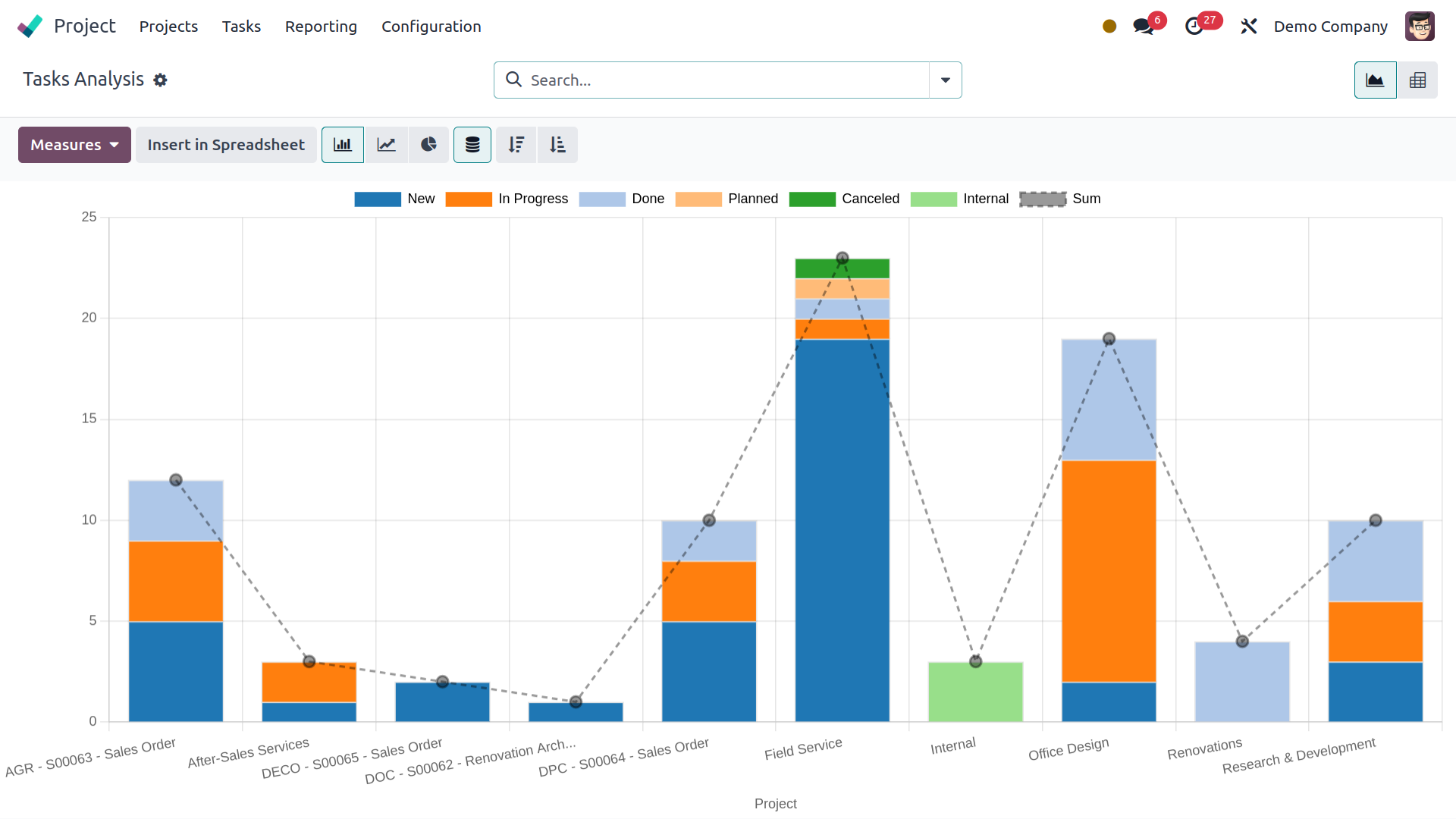Switch to bar chart mode
The height and width of the screenshot is (819, 1456).
pos(343,145)
